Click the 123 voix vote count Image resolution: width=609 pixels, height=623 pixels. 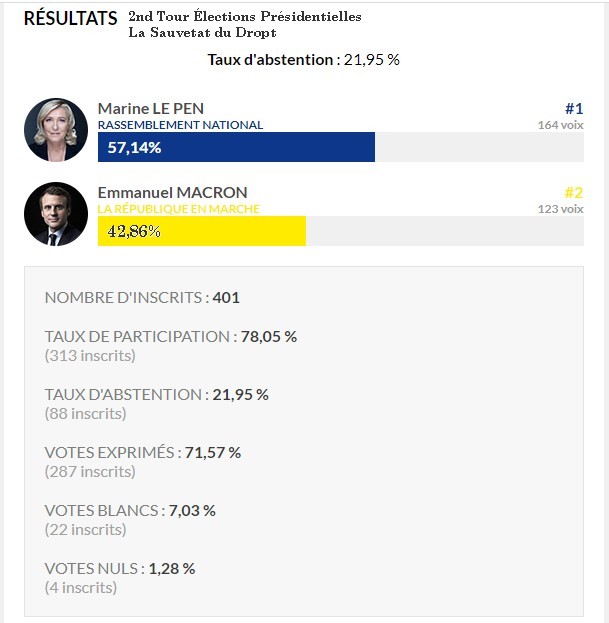point(560,209)
